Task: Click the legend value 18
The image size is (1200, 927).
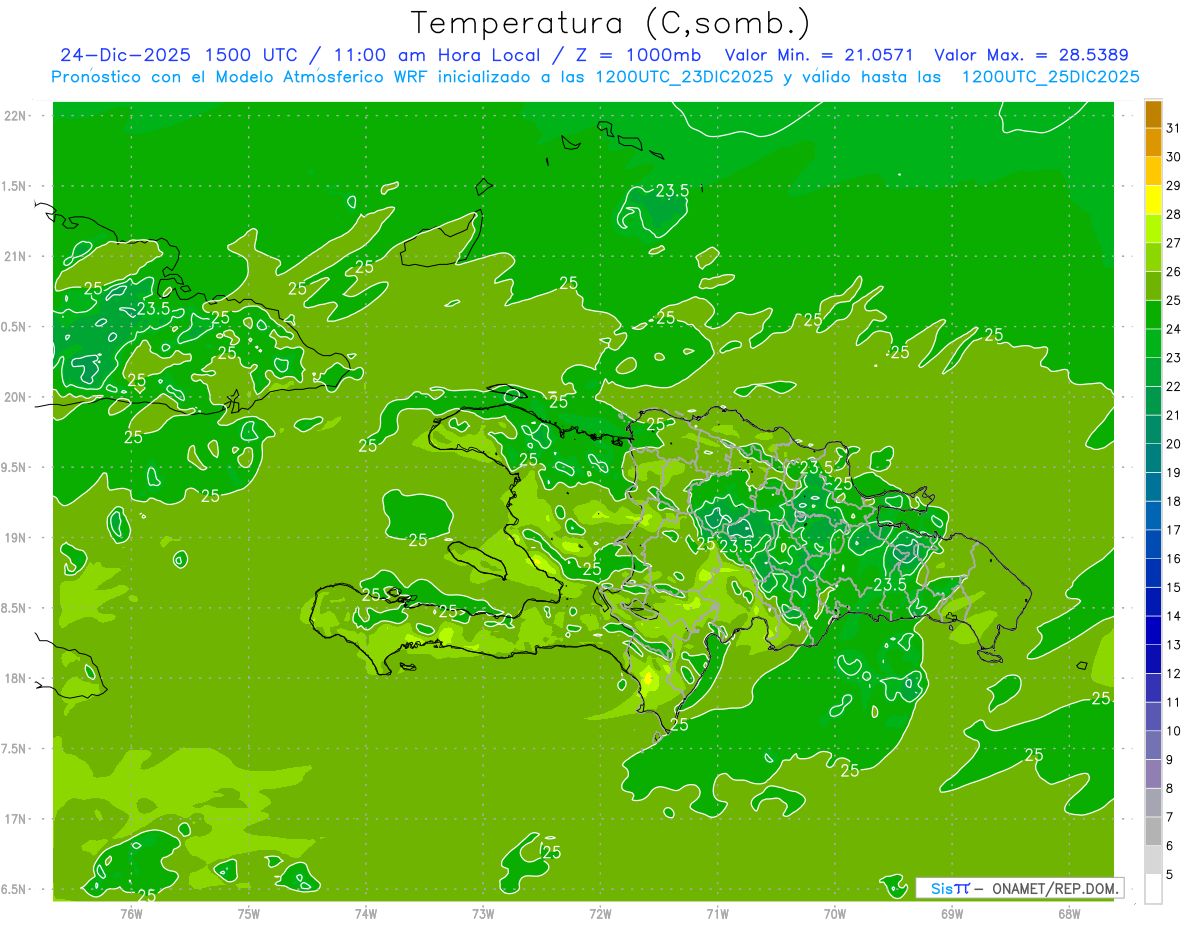Action: coord(1173,501)
